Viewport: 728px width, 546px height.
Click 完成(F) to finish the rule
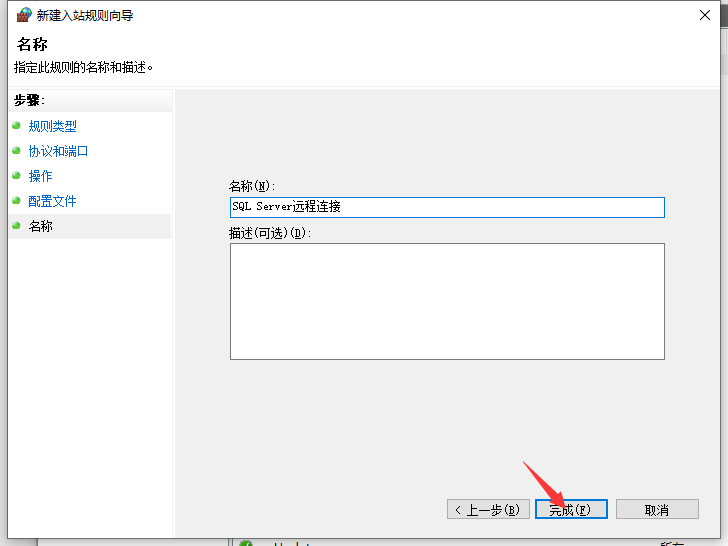[570, 509]
